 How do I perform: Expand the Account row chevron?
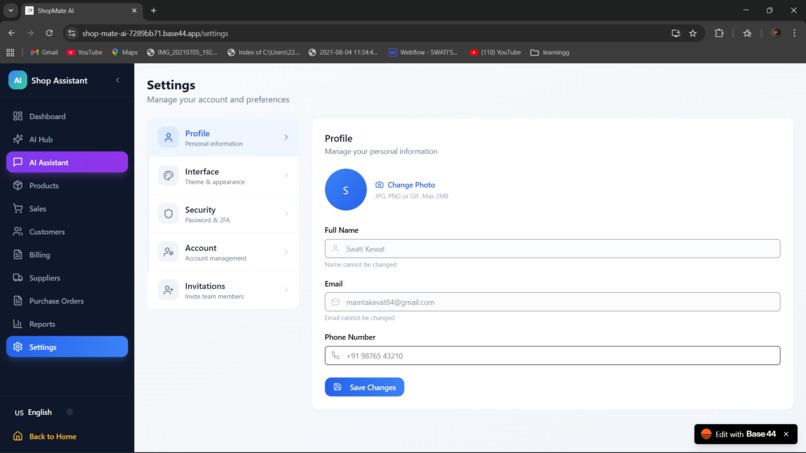pos(286,252)
